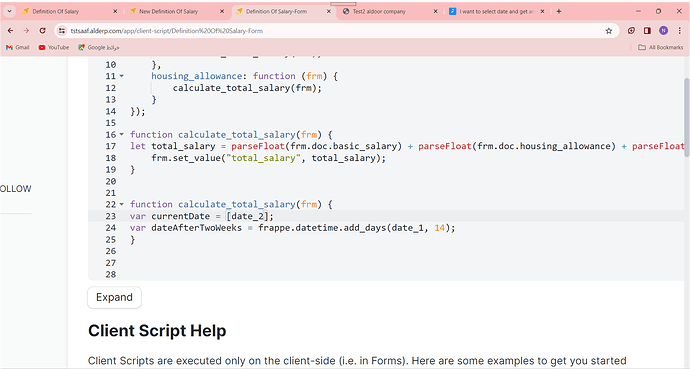Screen dimensions: 690x369
Task: Open tab search dropdown arrow
Action: 9,11
